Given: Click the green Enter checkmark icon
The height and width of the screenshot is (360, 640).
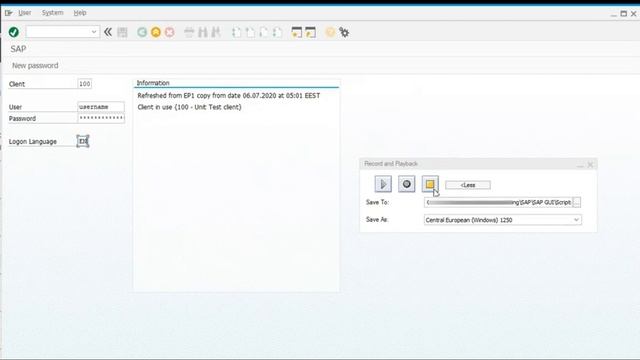Looking at the screenshot, I should (x=13, y=32).
